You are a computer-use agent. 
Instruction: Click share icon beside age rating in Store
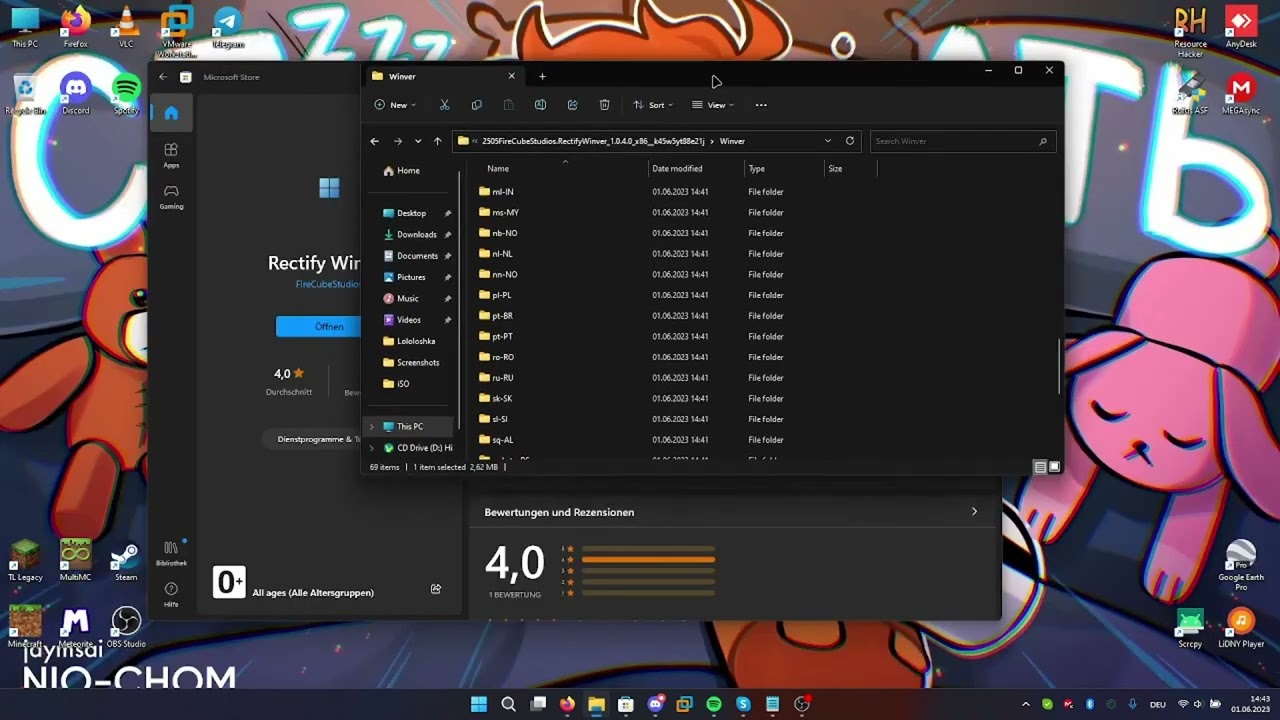pos(436,589)
